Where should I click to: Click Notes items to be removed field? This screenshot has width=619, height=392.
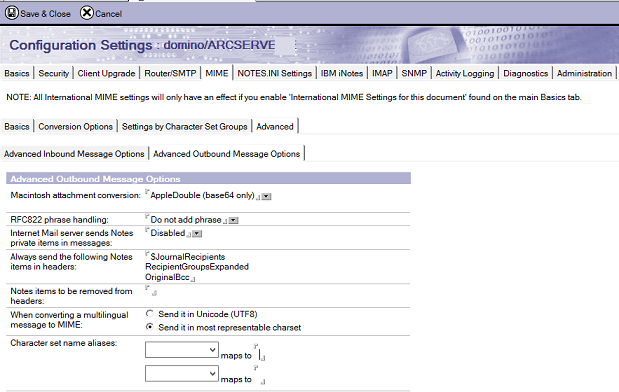coord(151,291)
